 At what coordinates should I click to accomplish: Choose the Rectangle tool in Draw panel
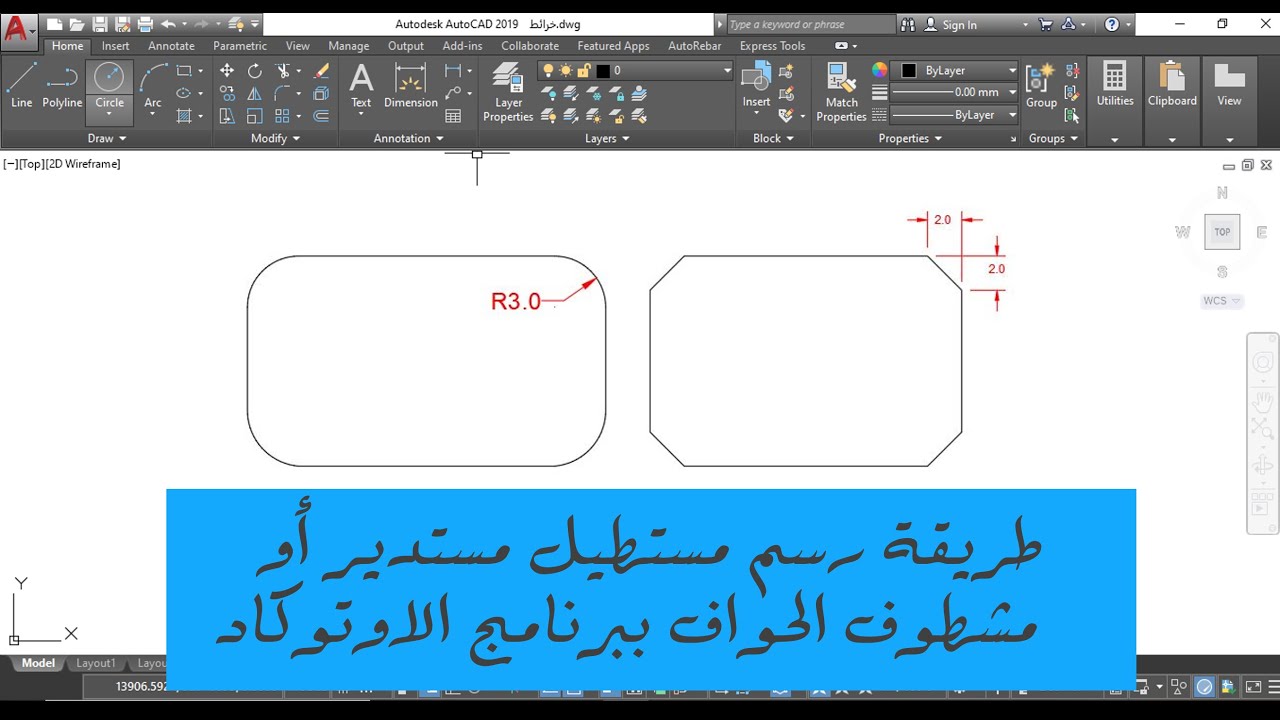pyautogui.click(x=183, y=71)
